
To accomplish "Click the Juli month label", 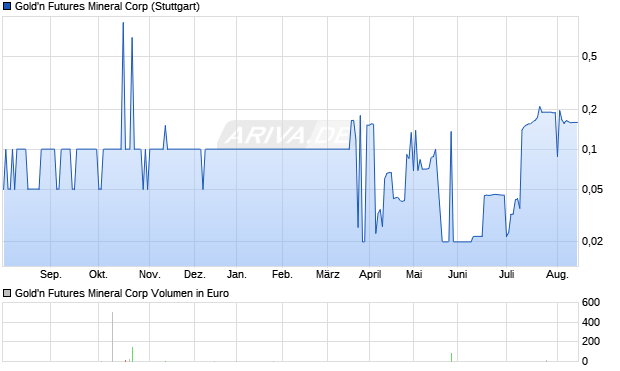I will 507,274.
